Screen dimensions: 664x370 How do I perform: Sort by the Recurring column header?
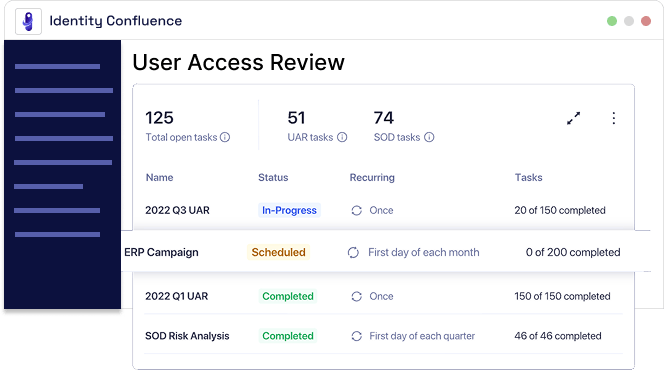[372, 178]
